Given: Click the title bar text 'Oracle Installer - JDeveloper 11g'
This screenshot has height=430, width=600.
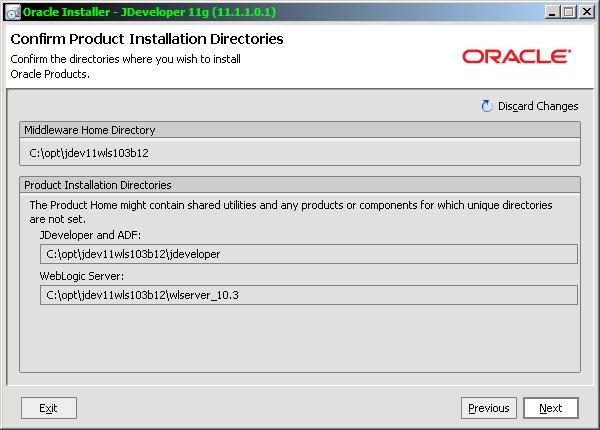Looking at the screenshot, I should click(x=149, y=12).
